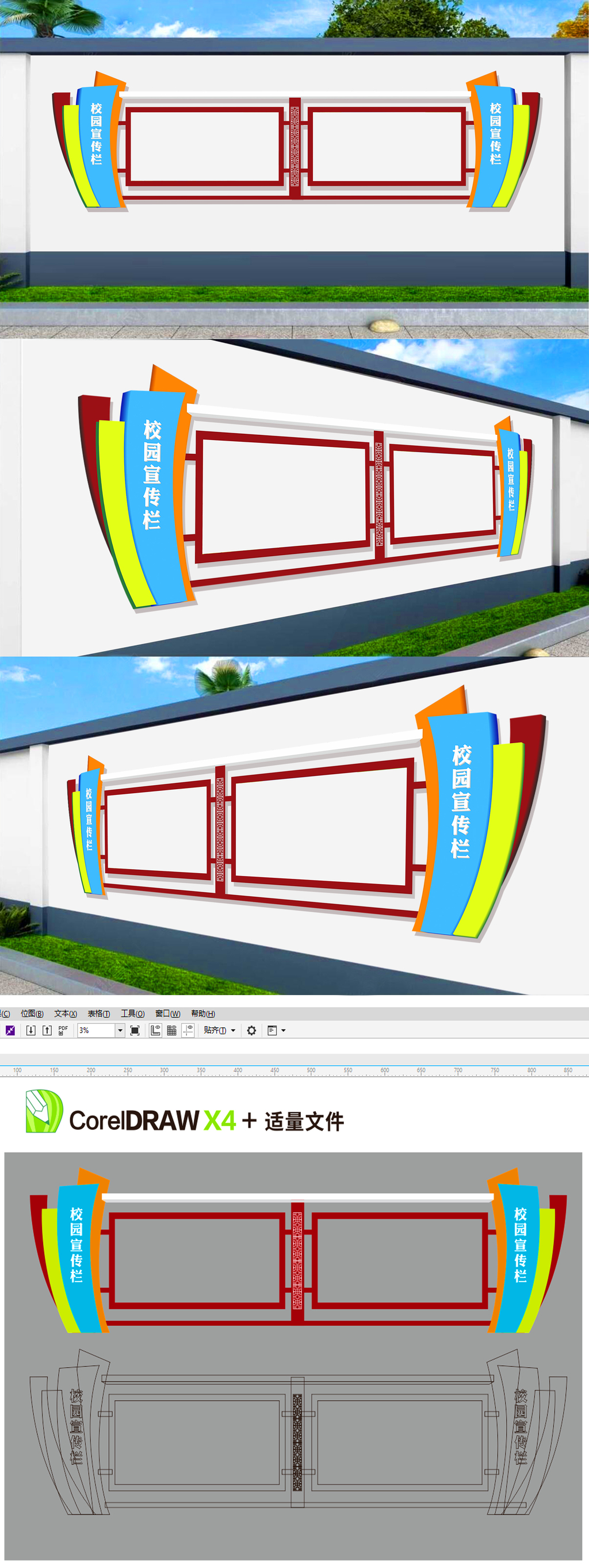Open the 表格(T) menu
Image resolution: width=589 pixels, height=1568 pixels.
98,1014
